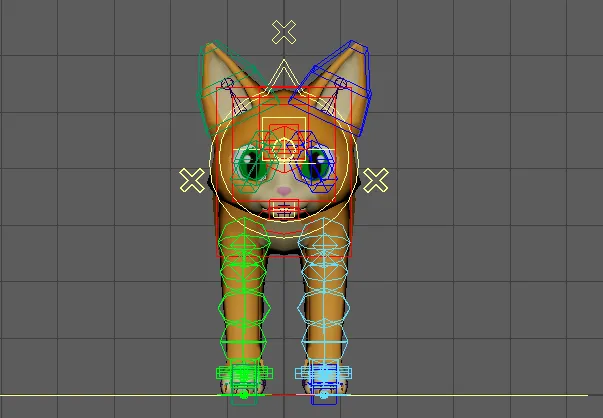Click the small circle at the blue ear's base
Image resolution: width=603 pixels, height=418 pixels.
click(341, 84)
